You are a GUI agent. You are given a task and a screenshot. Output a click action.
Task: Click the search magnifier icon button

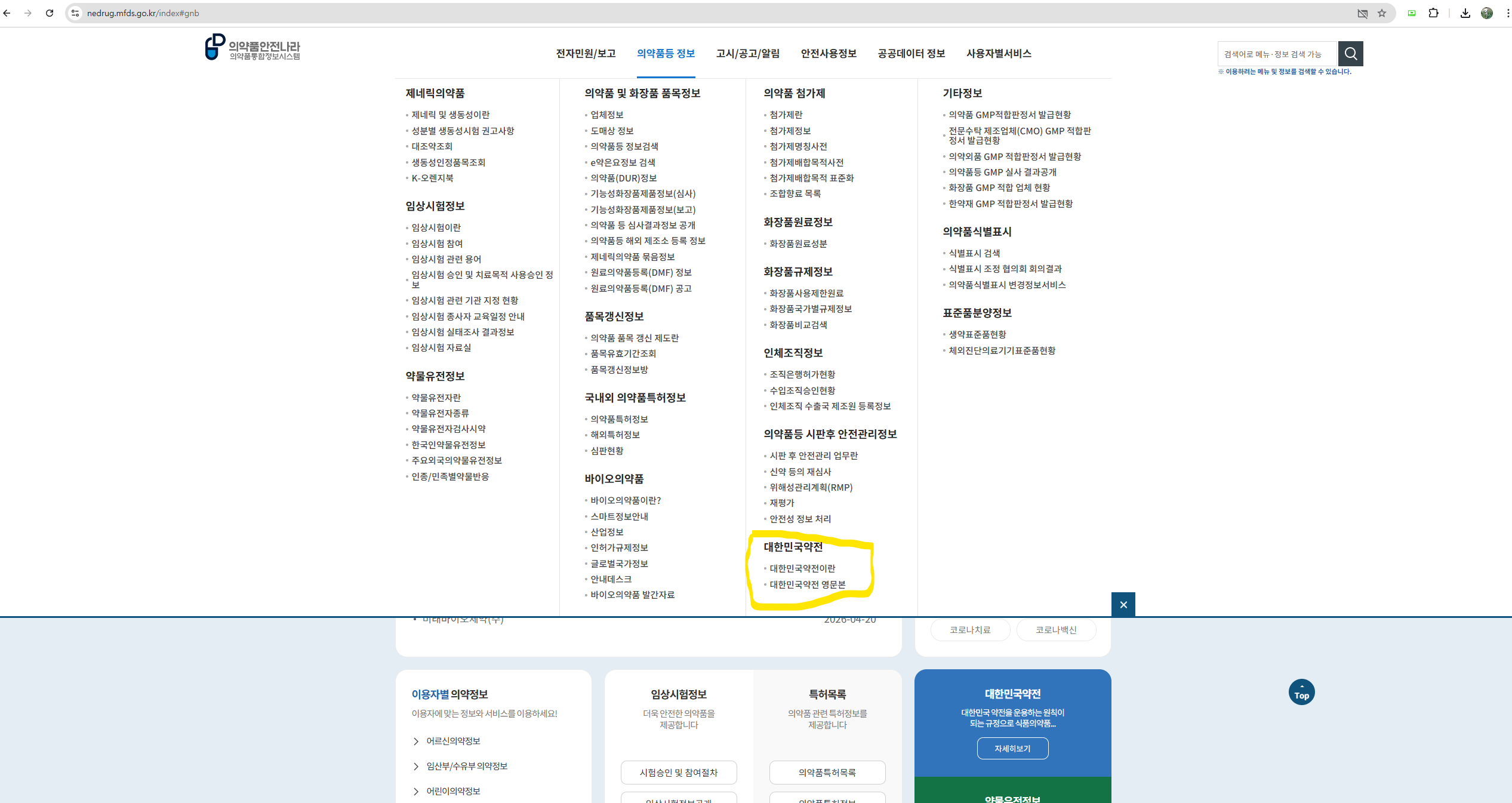click(1350, 54)
